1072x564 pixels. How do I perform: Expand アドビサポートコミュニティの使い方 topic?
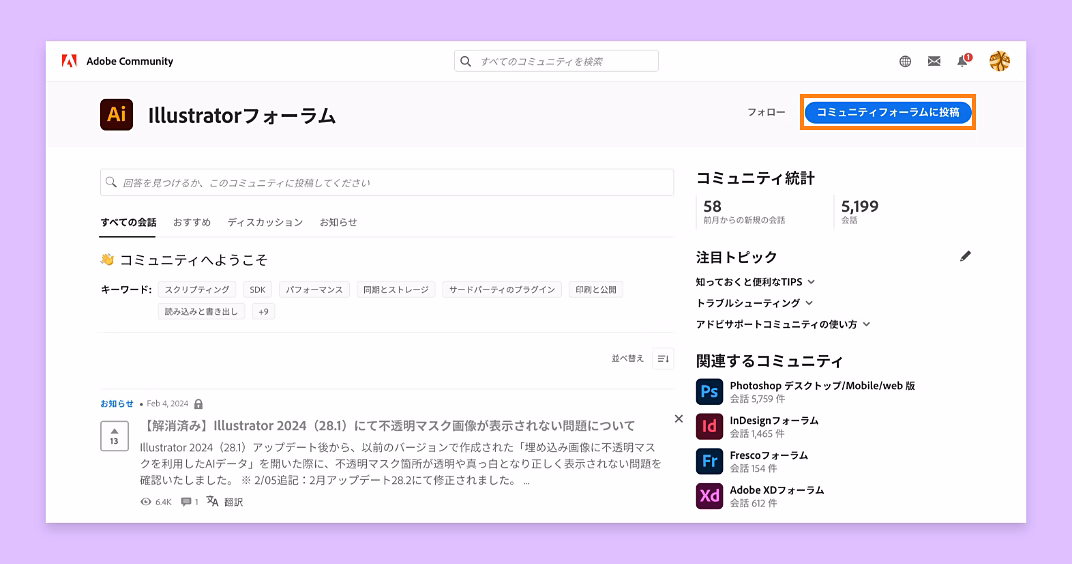coord(866,324)
